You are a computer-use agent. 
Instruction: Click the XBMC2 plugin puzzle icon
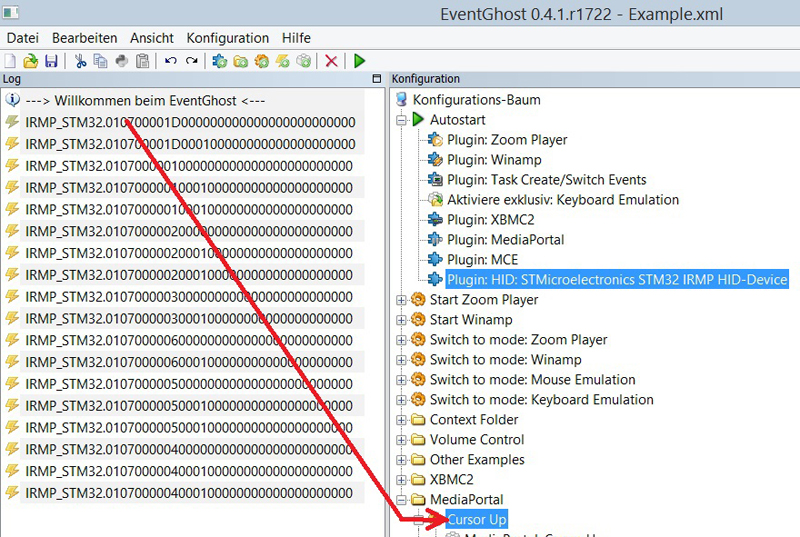435,219
